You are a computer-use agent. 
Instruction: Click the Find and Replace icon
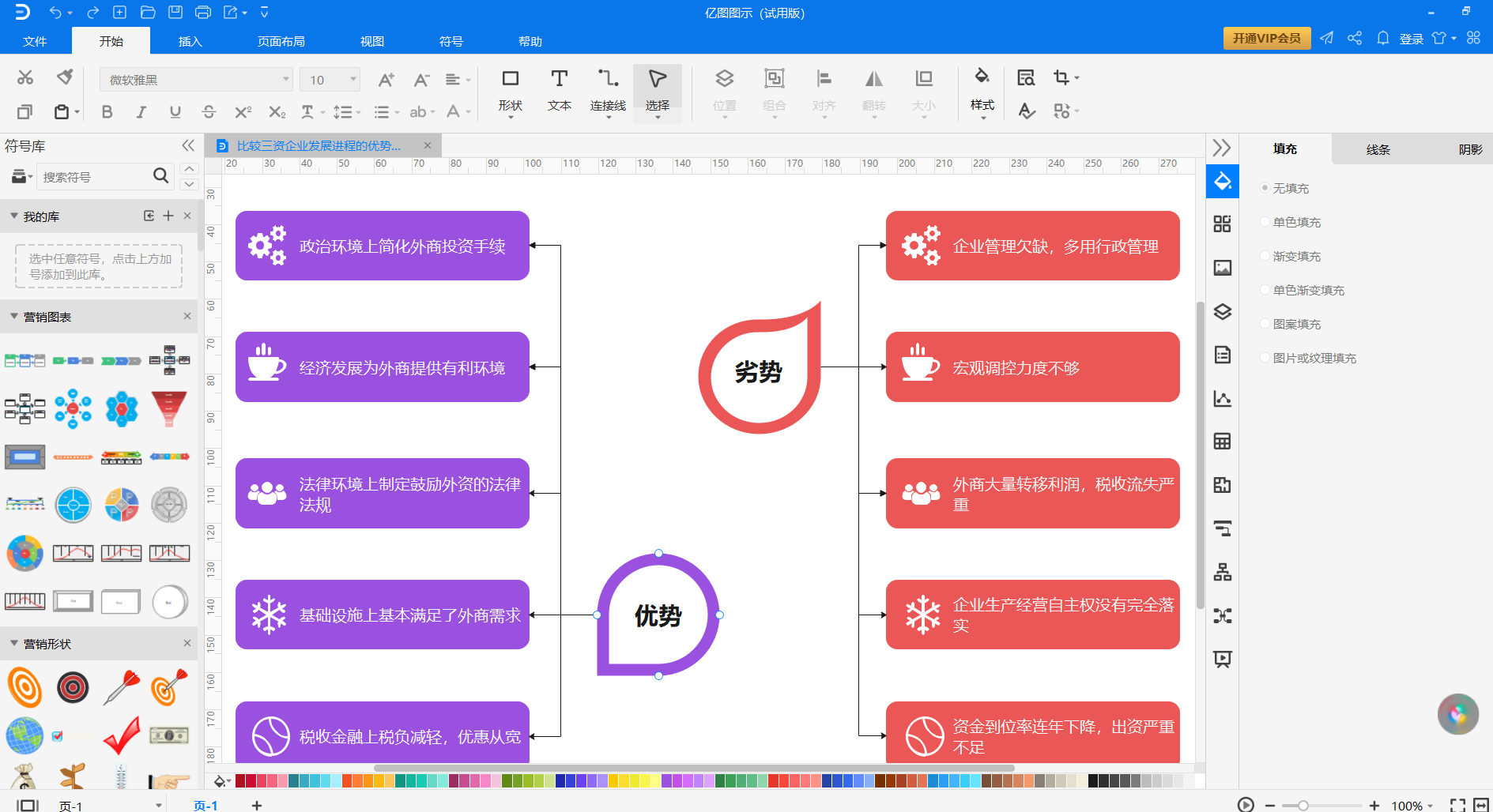pyautogui.click(x=1026, y=77)
